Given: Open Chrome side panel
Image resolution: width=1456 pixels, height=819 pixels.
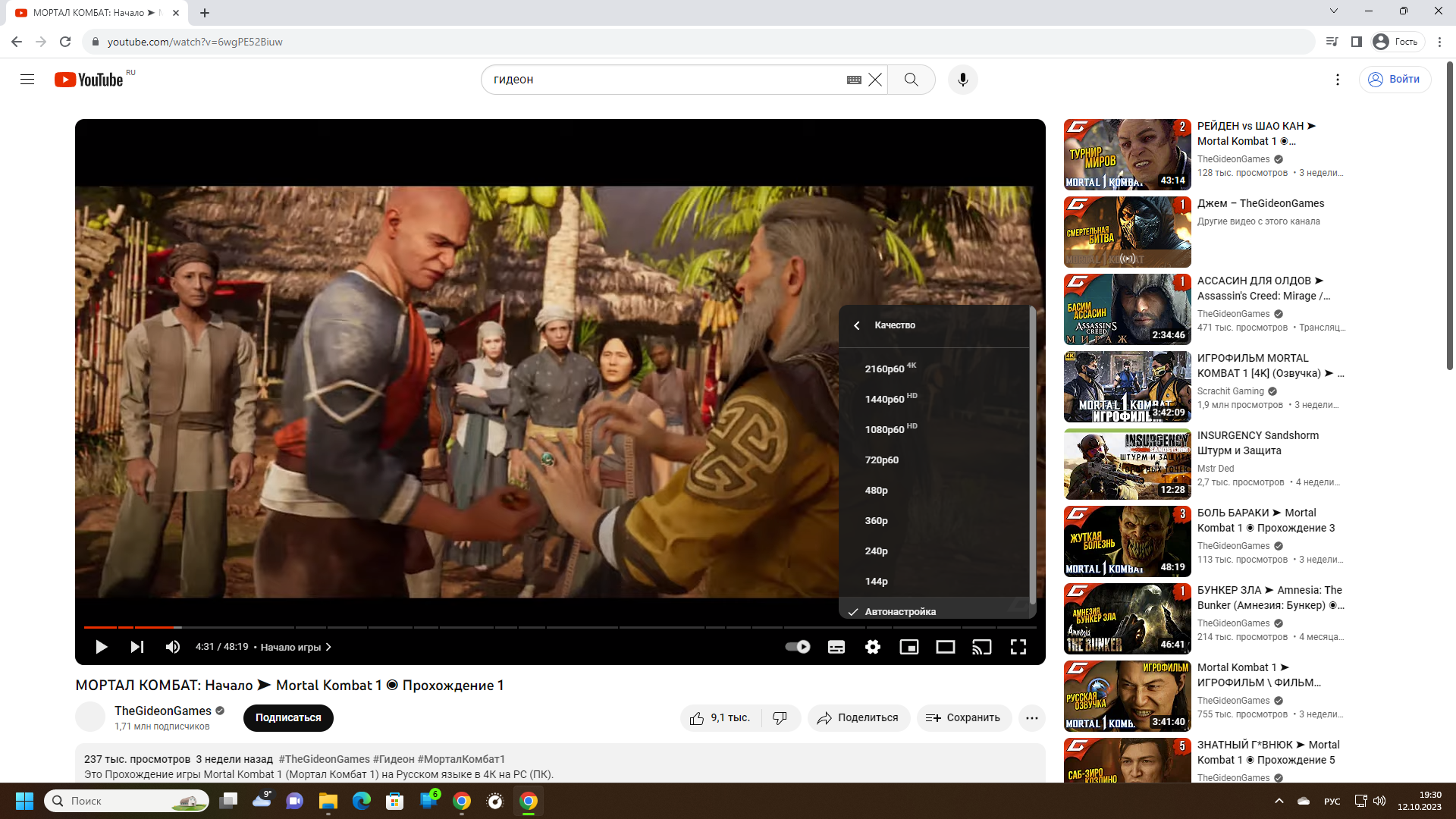Looking at the screenshot, I should tap(1357, 42).
